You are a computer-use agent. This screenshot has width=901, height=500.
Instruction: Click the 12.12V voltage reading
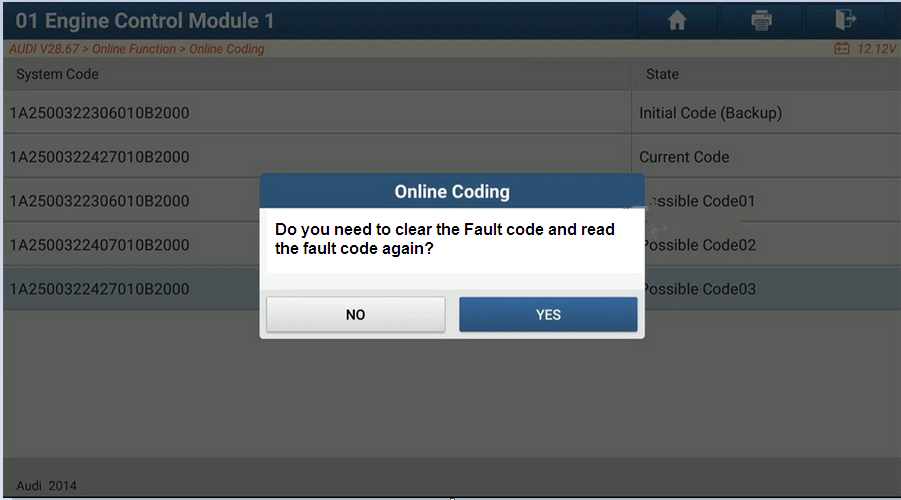[x=876, y=49]
